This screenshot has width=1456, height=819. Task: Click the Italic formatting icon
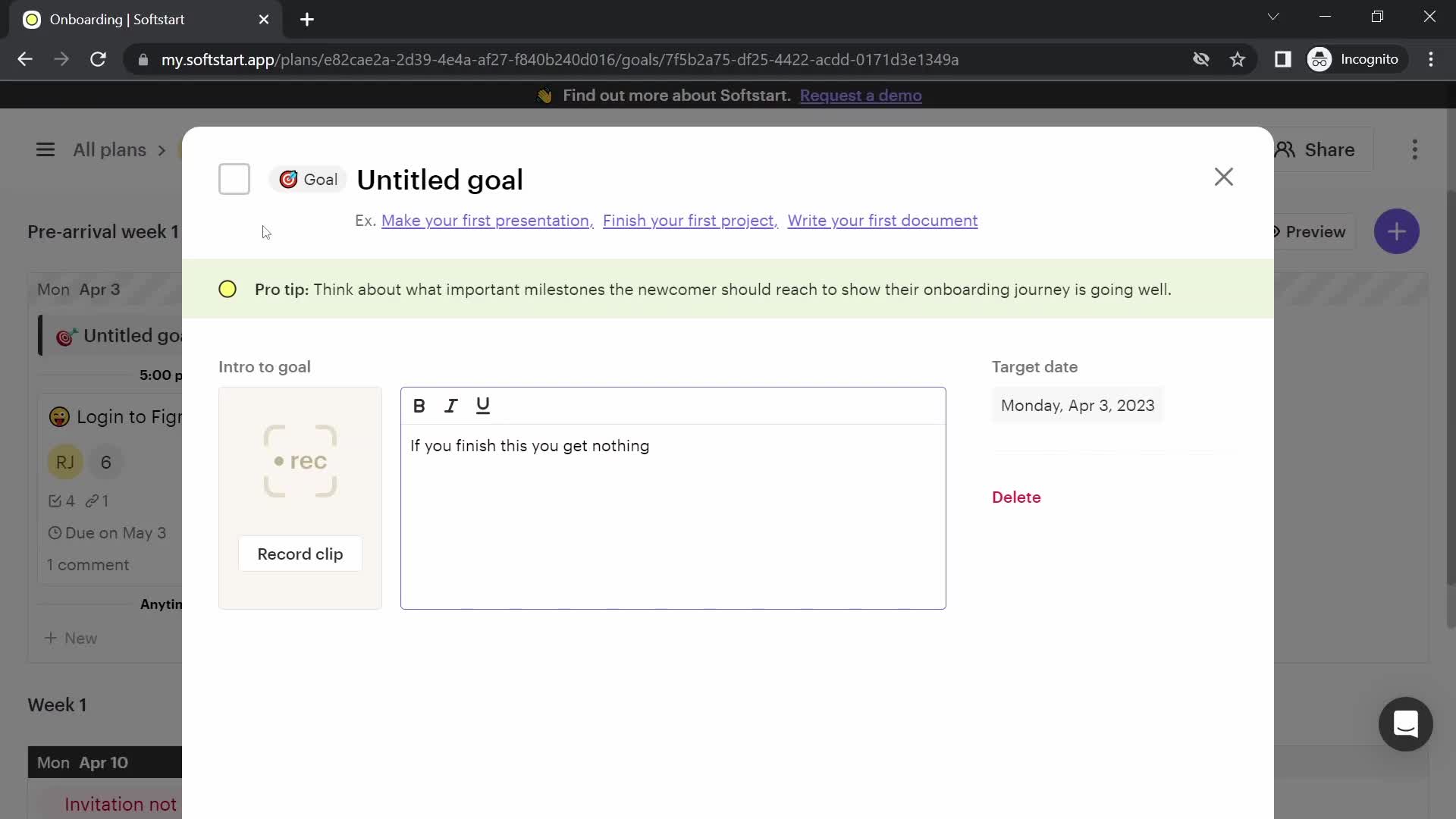tap(451, 405)
